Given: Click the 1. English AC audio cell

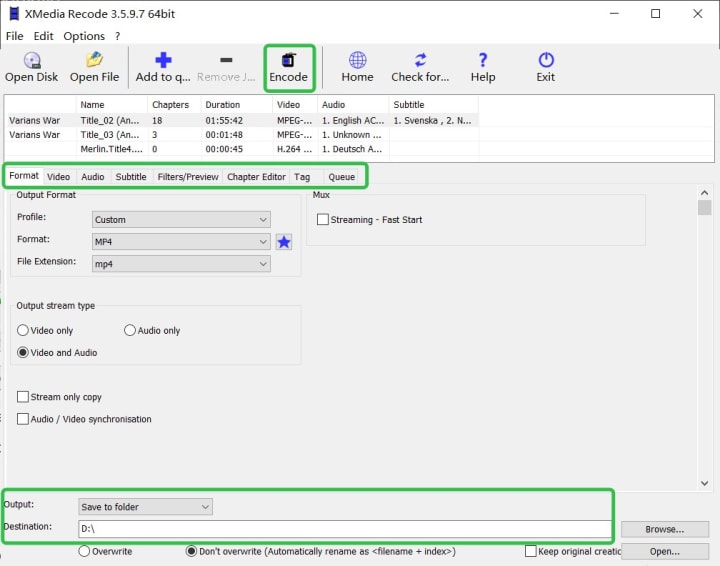Looking at the screenshot, I should pos(353,120).
